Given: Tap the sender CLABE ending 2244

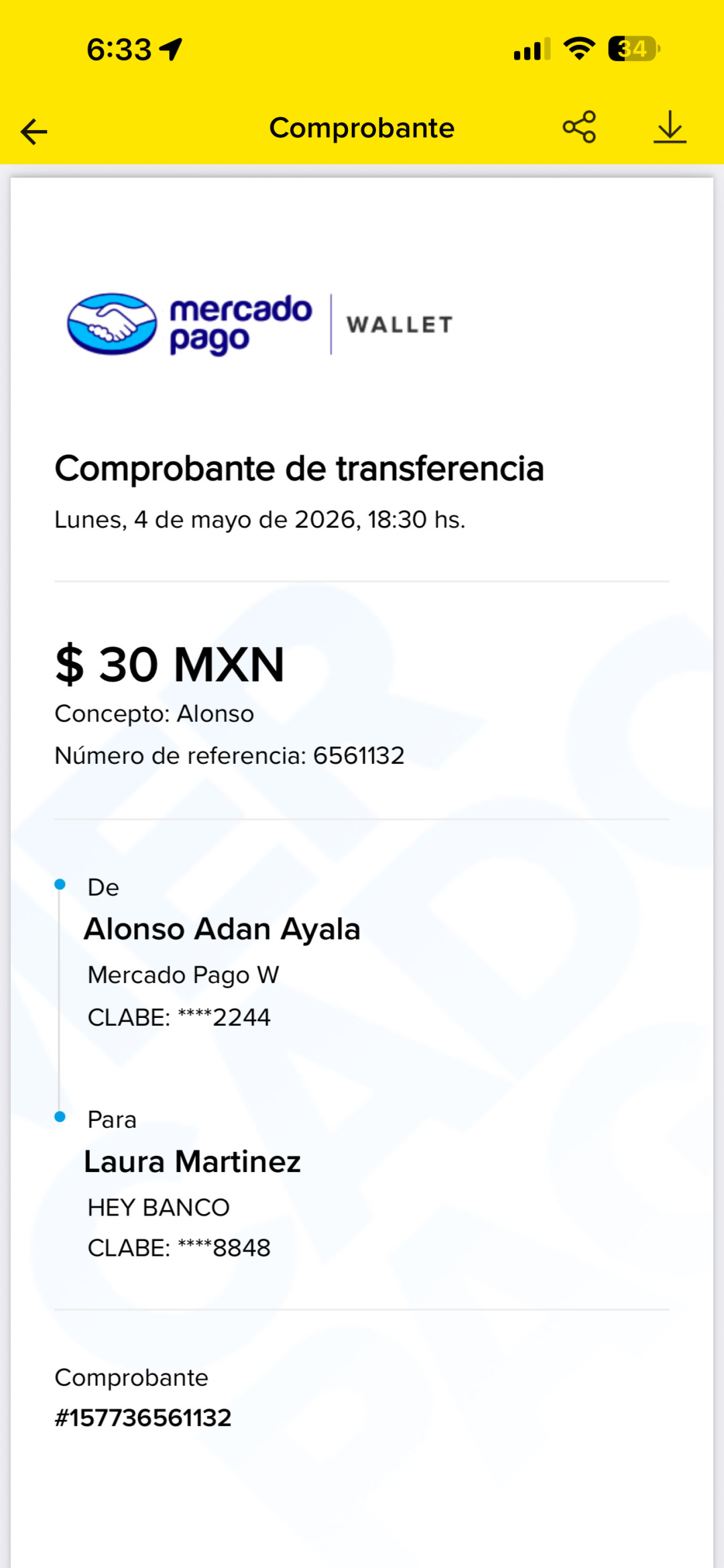Looking at the screenshot, I should pyautogui.click(x=179, y=1018).
